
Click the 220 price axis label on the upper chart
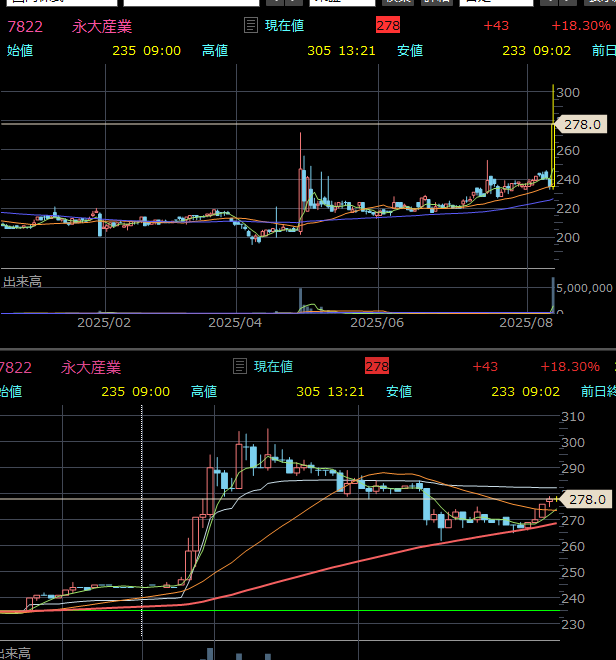click(x=568, y=208)
